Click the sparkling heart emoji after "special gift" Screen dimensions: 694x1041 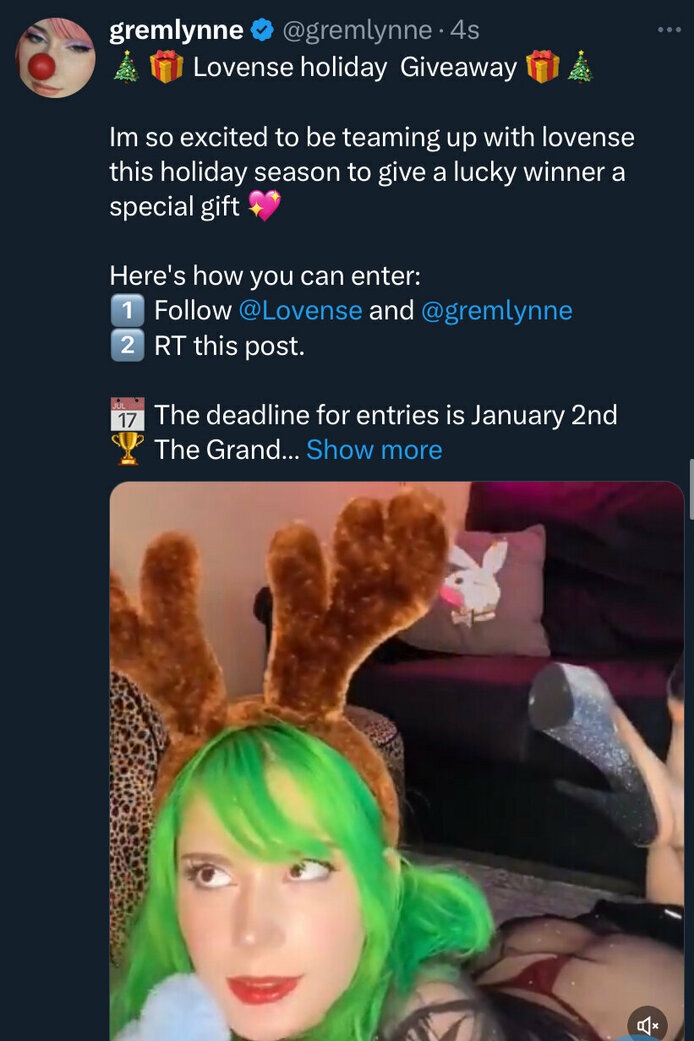264,207
